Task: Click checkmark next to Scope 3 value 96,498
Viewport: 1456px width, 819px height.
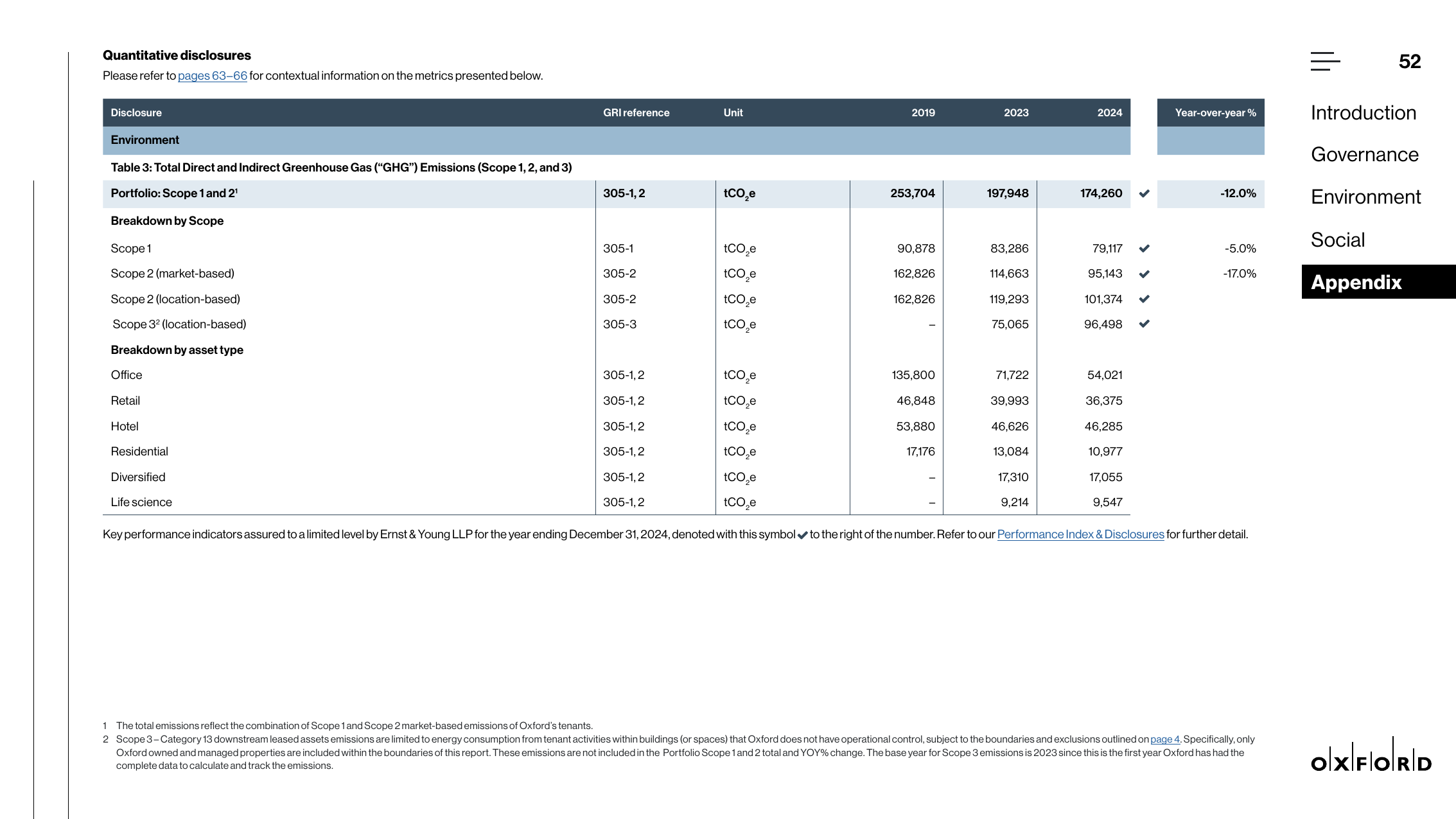Action: point(1144,324)
